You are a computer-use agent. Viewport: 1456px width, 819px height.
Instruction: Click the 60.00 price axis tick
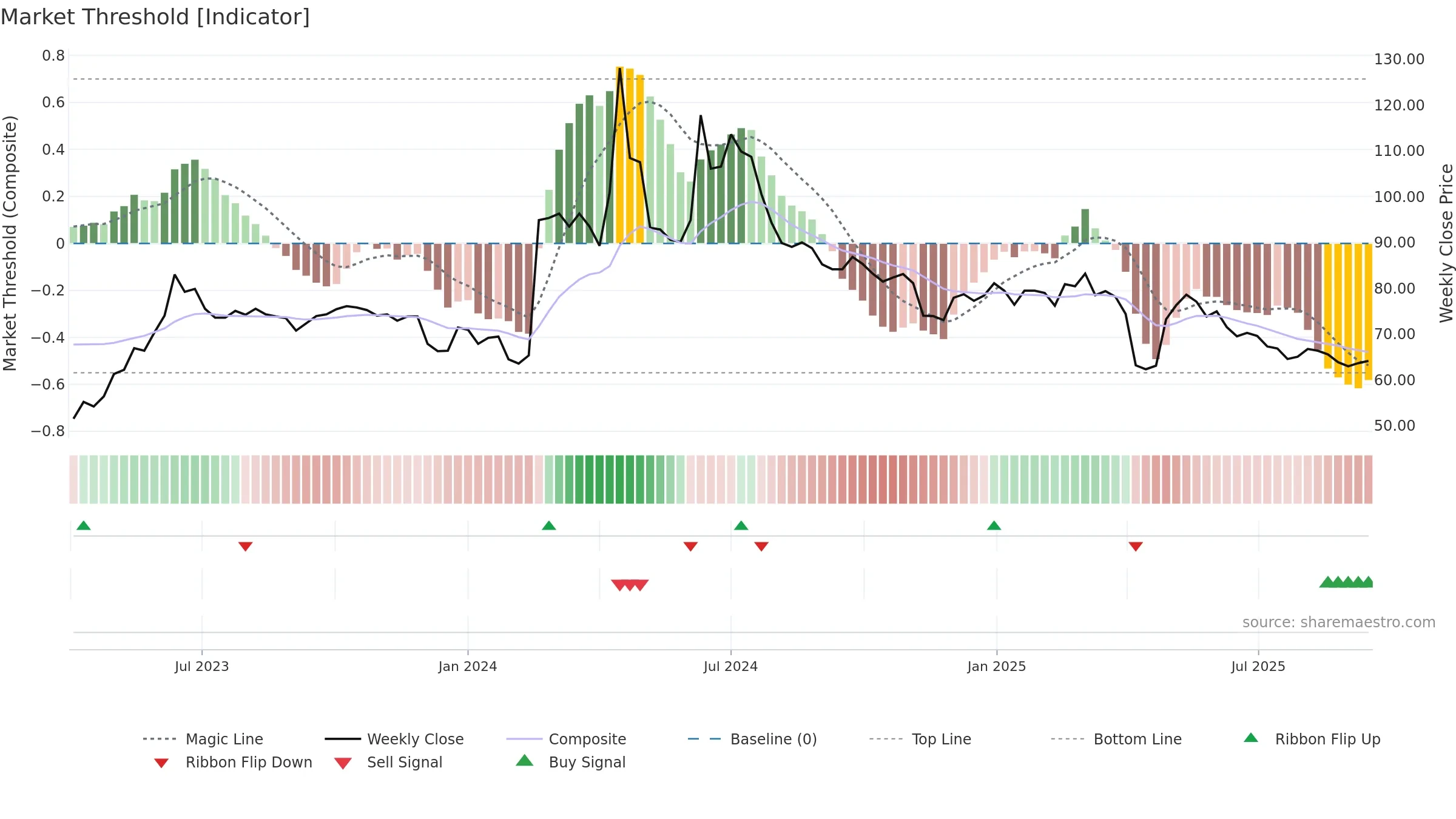tap(1395, 380)
